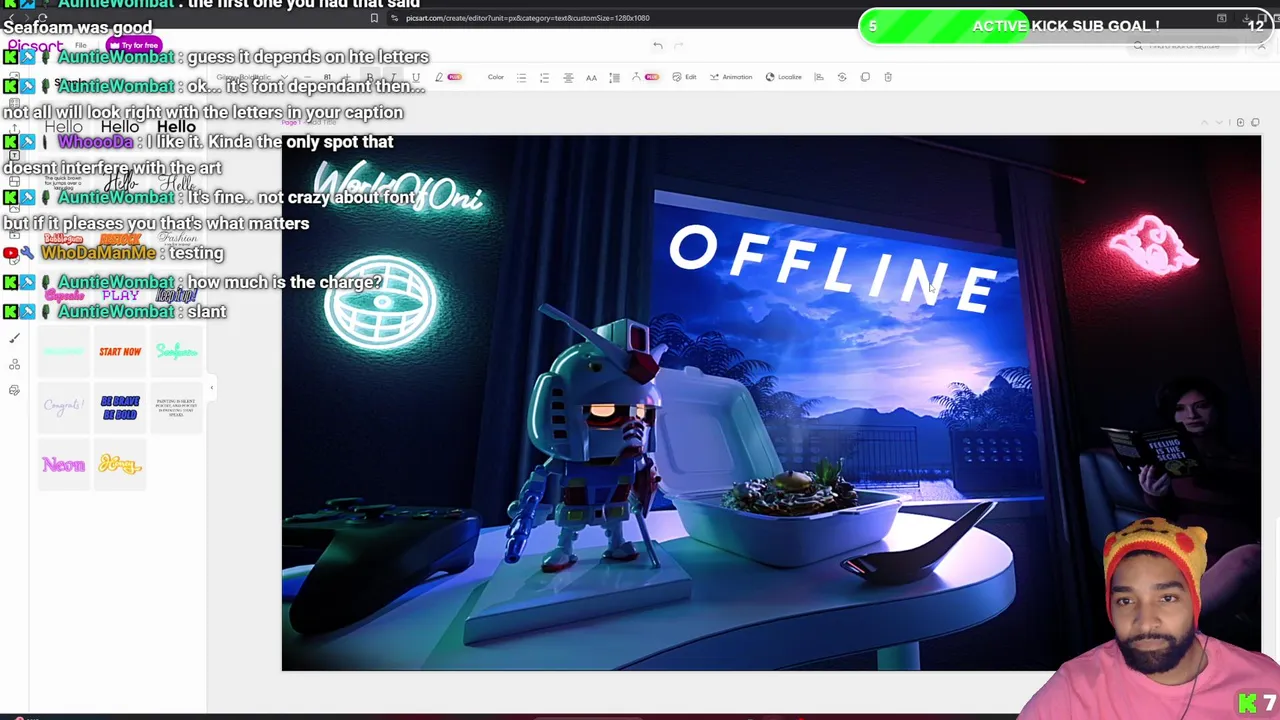Choose the Painting is silent poetry style
The width and height of the screenshot is (1280, 720).
pyautogui.click(x=176, y=407)
